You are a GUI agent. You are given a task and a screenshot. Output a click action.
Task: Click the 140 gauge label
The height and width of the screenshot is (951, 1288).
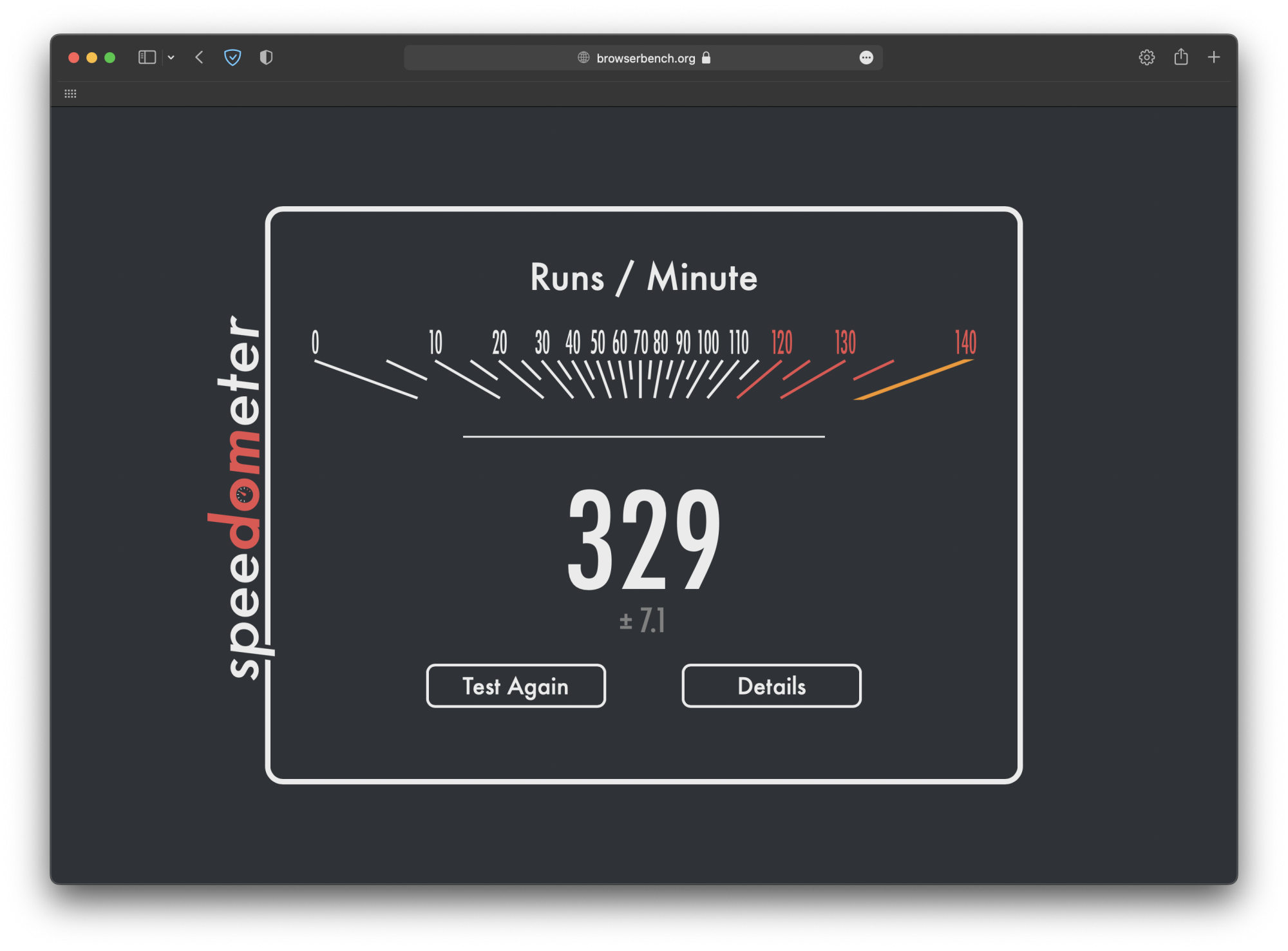965,342
